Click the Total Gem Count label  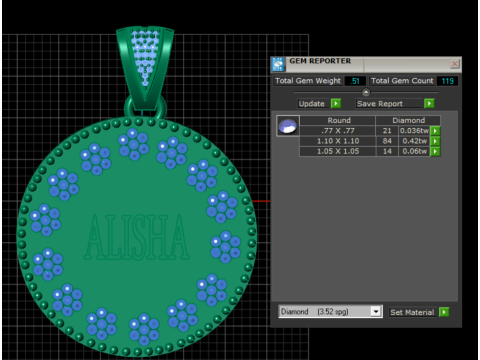pos(402,81)
